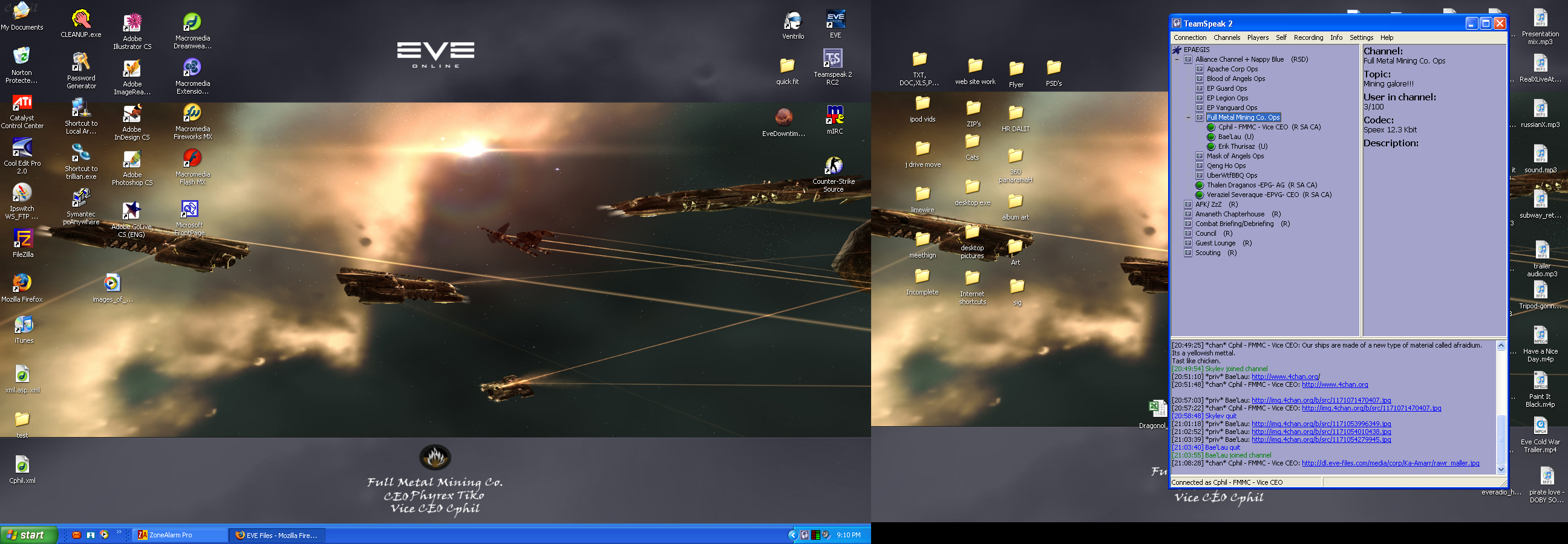Select the Eve Cold War Trailer.mp4 file
This screenshot has height=544, width=1568.
point(1540,436)
